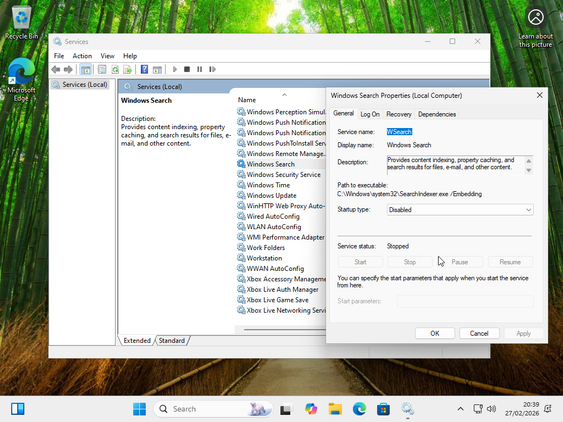The height and width of the screenshot is (422, 563).
Task: Click the taskbar Search box
Action: coord(213,409)
